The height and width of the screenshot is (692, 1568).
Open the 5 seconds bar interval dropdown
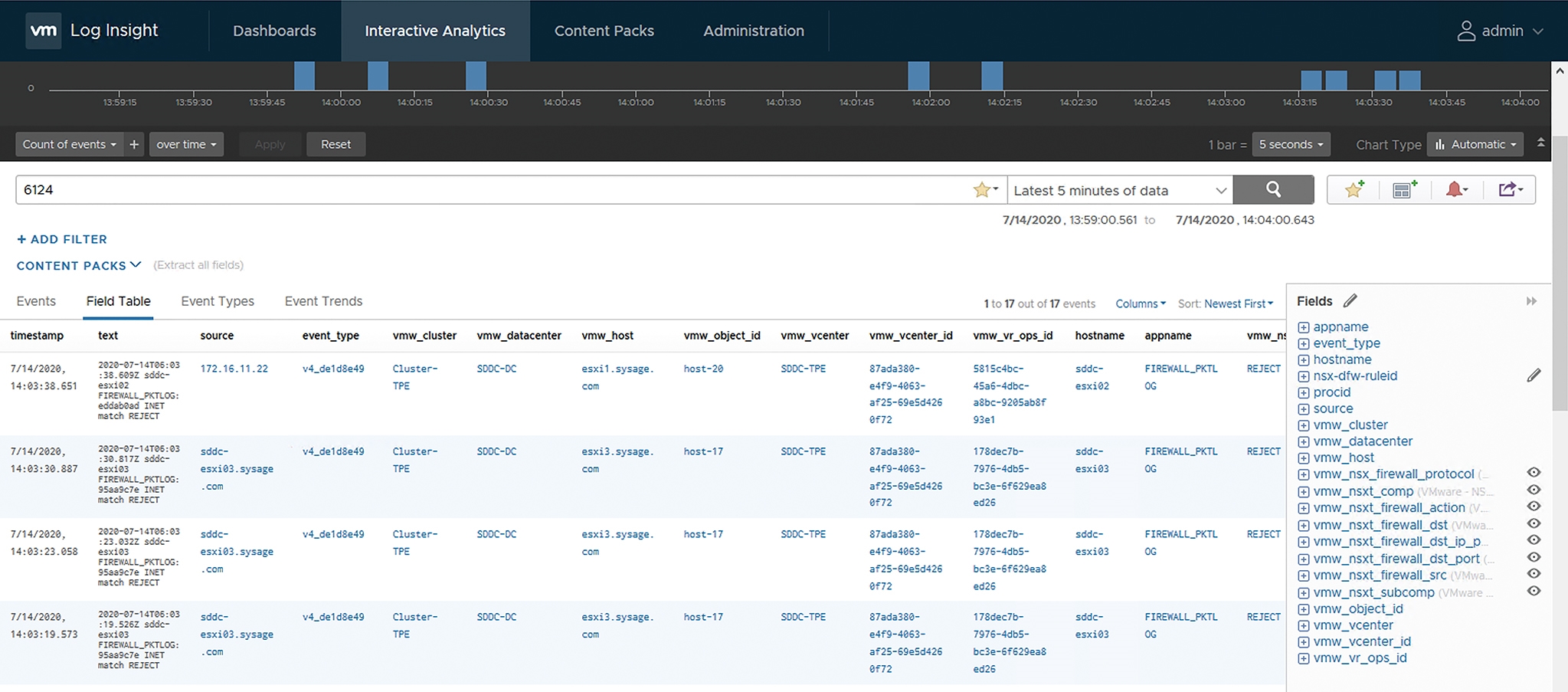[1291, 144]
